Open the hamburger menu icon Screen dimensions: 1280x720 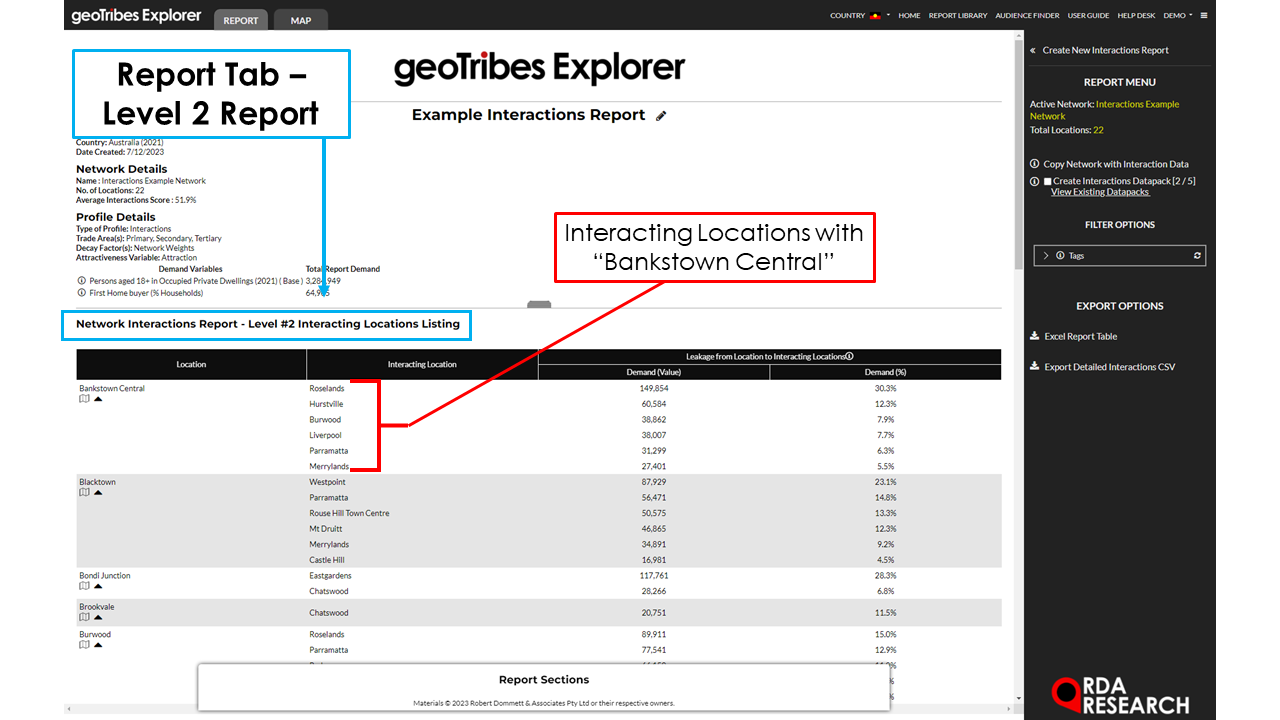click(1204, 16)
